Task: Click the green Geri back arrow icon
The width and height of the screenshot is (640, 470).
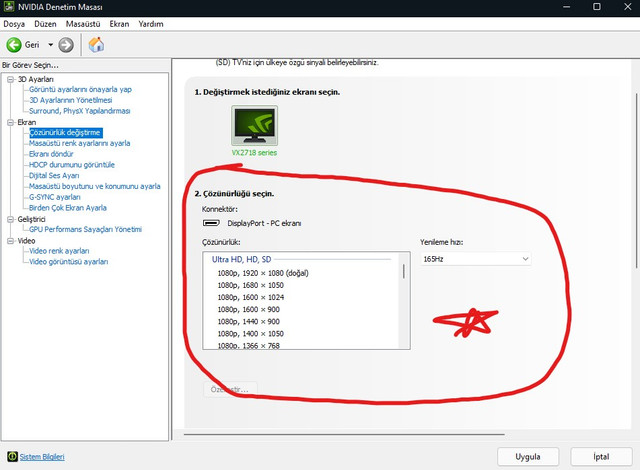Action: (14, 44)
